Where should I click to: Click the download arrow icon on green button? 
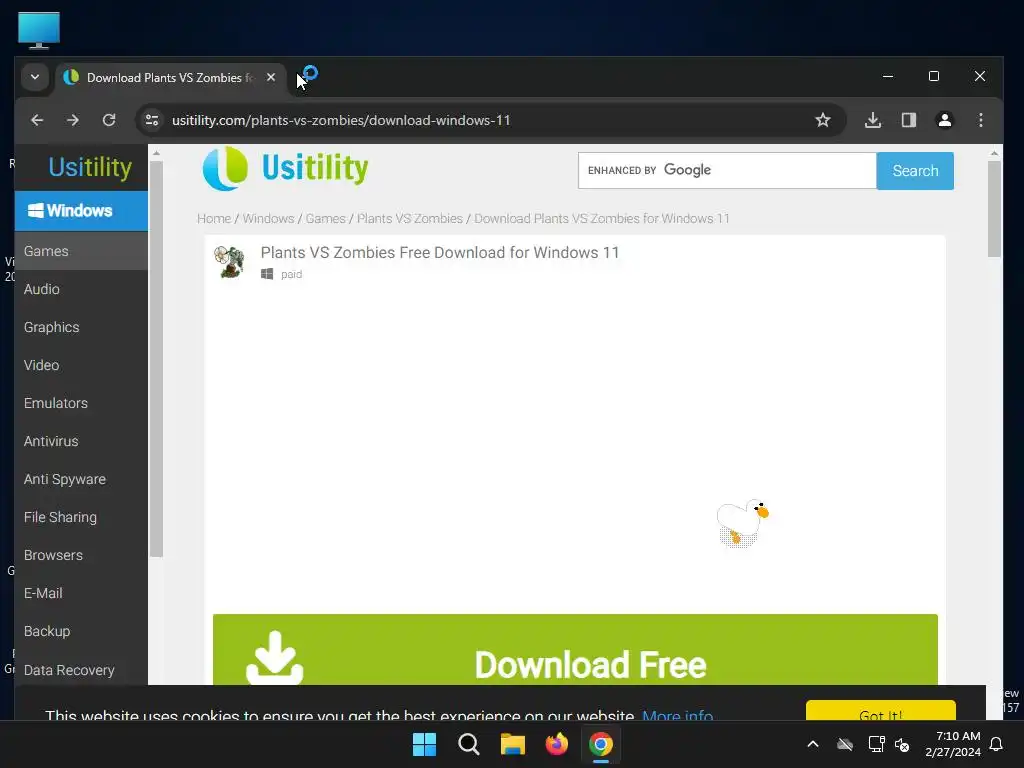pos(275,658)
